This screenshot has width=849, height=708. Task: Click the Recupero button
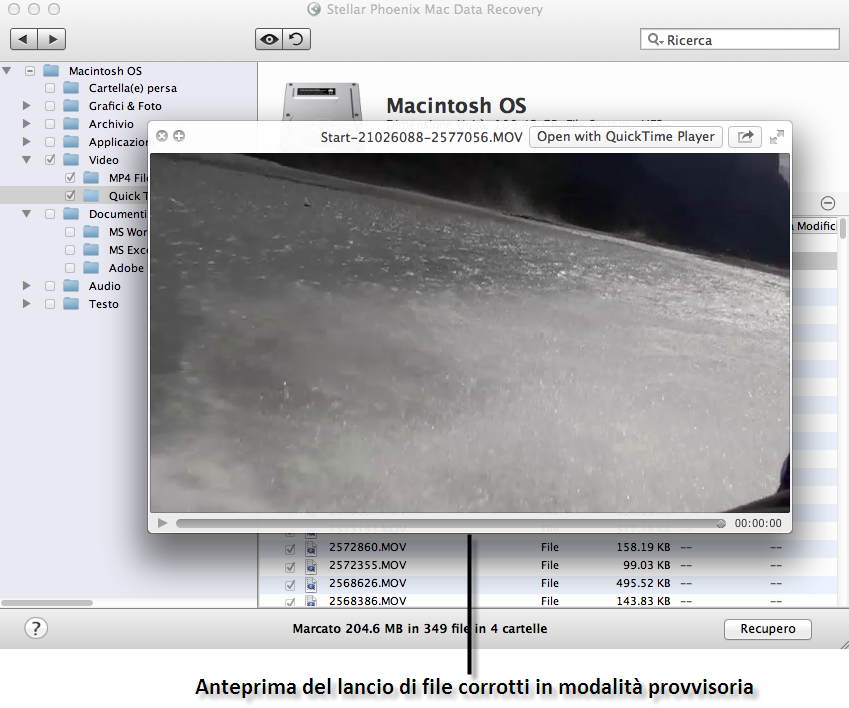click(768, 629)
